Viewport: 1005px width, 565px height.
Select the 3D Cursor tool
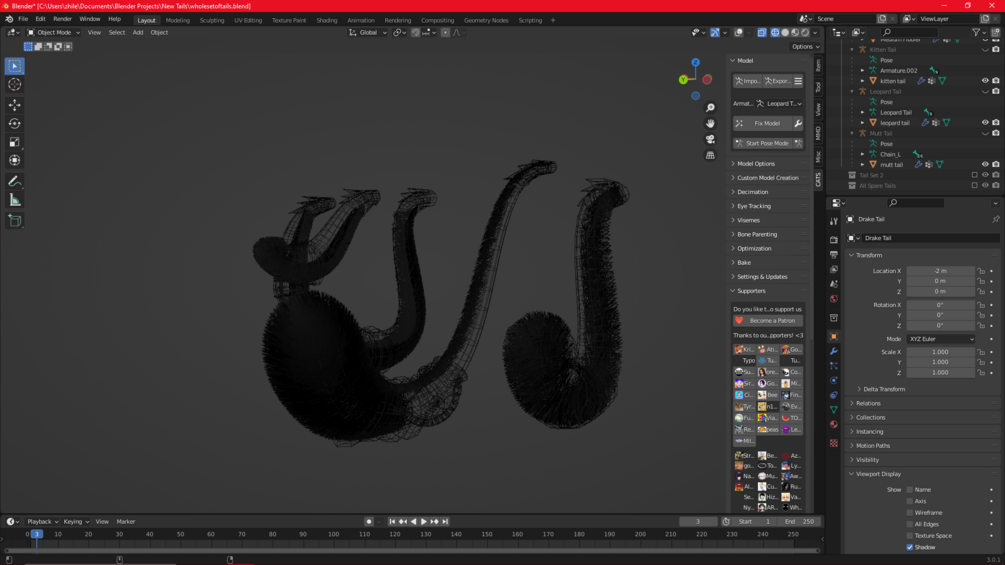click(14, 85)
